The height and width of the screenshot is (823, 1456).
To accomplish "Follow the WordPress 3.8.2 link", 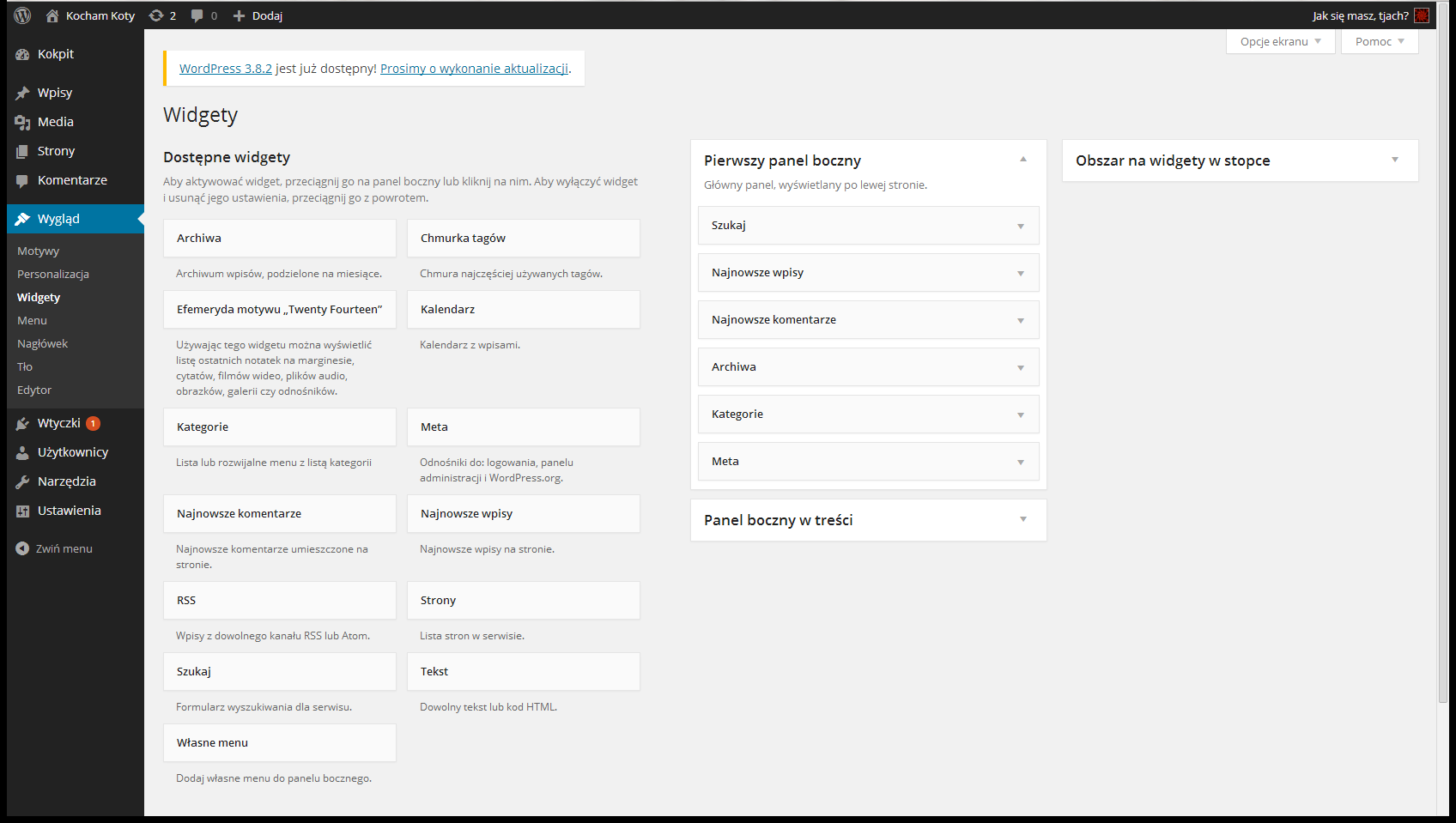I will coord(226,69).
